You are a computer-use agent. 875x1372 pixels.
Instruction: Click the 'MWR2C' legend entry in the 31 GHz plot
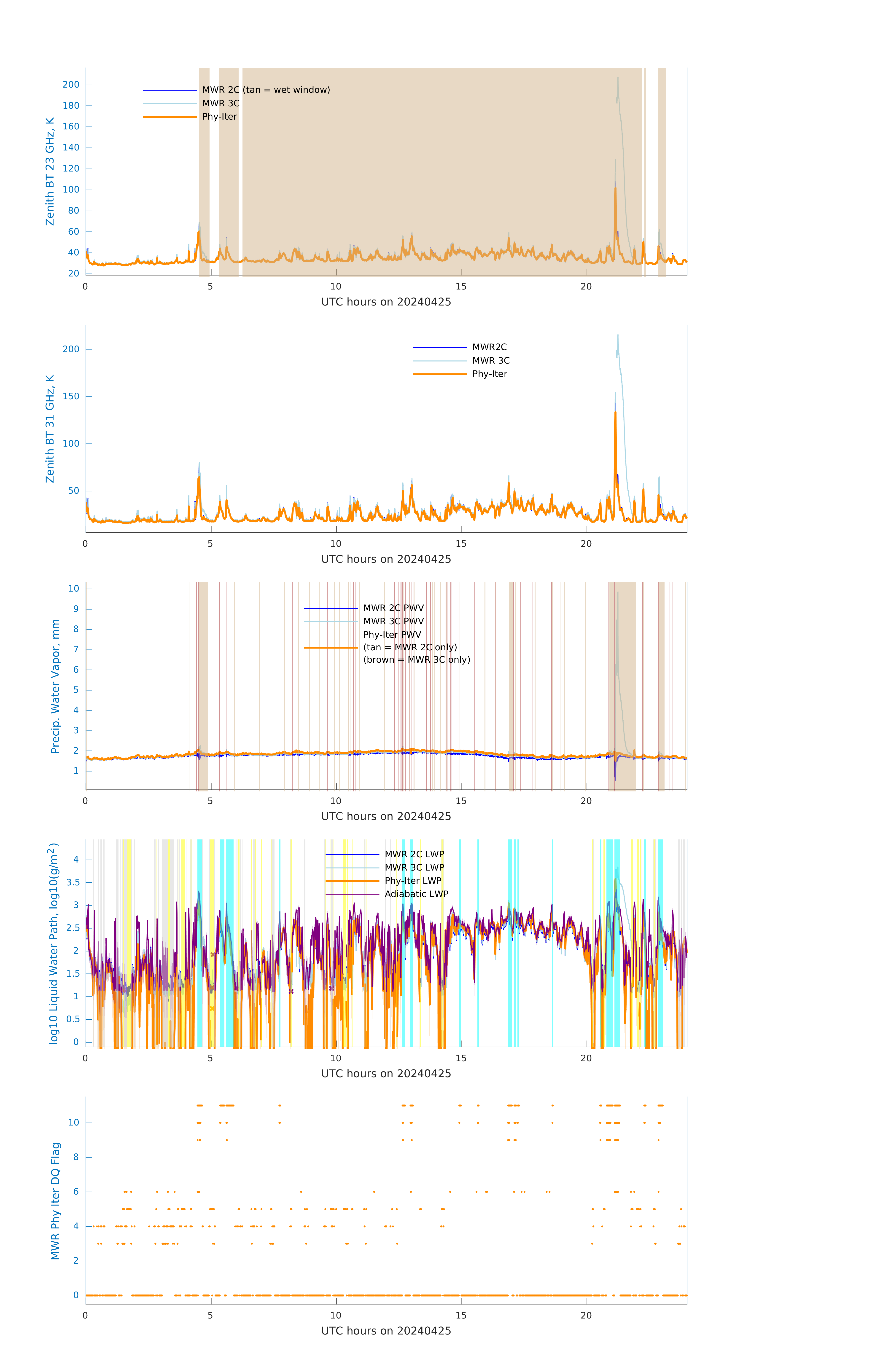(x=489, y=347)
